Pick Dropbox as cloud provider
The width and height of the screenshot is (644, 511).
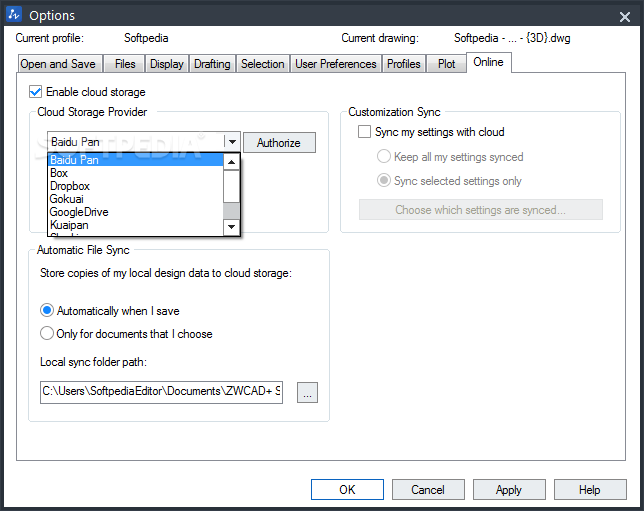coord(136,186)
